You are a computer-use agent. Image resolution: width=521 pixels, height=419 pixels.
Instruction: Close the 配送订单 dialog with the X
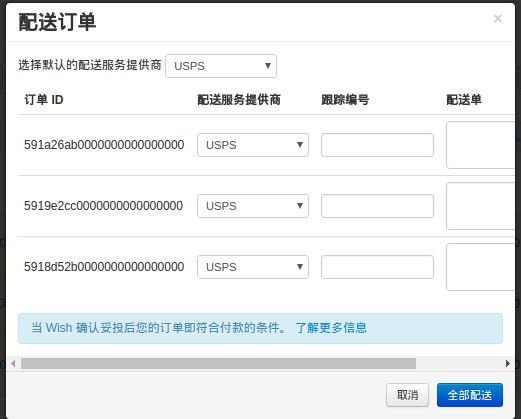(x=497, y=18)
